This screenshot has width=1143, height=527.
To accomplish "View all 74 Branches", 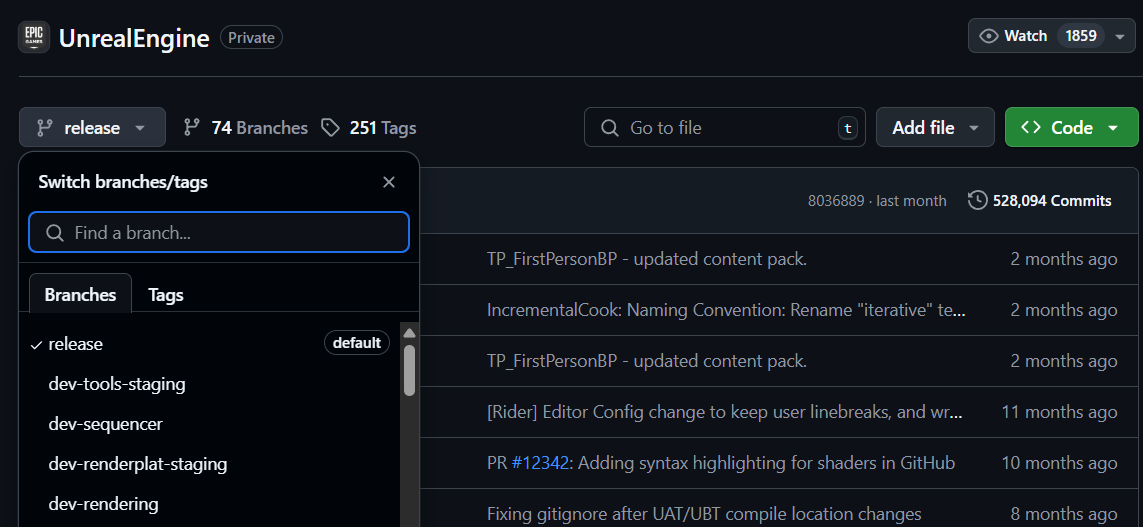I will (246, 128).
